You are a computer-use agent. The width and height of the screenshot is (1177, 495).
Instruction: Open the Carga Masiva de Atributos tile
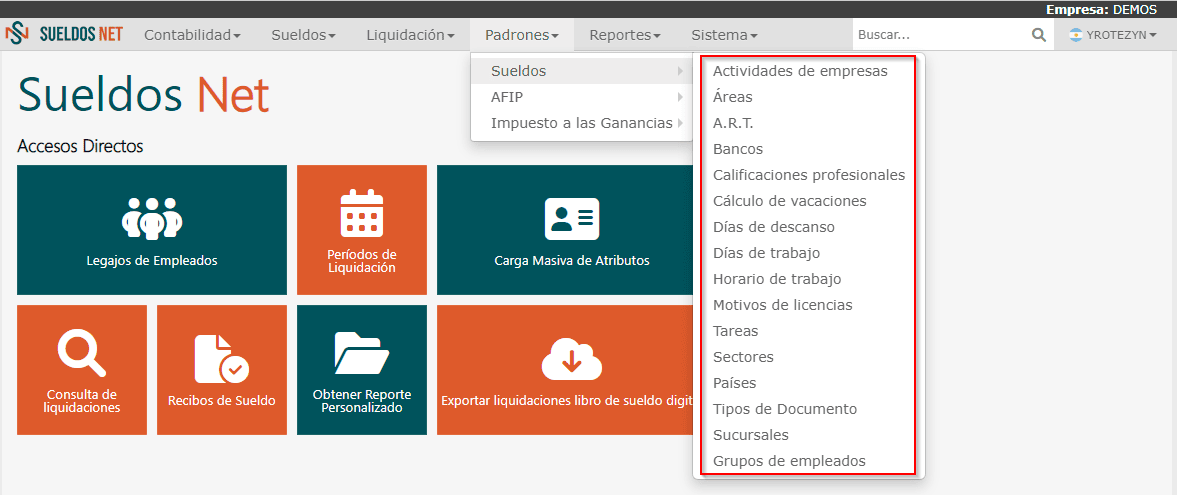click(564, 230)
